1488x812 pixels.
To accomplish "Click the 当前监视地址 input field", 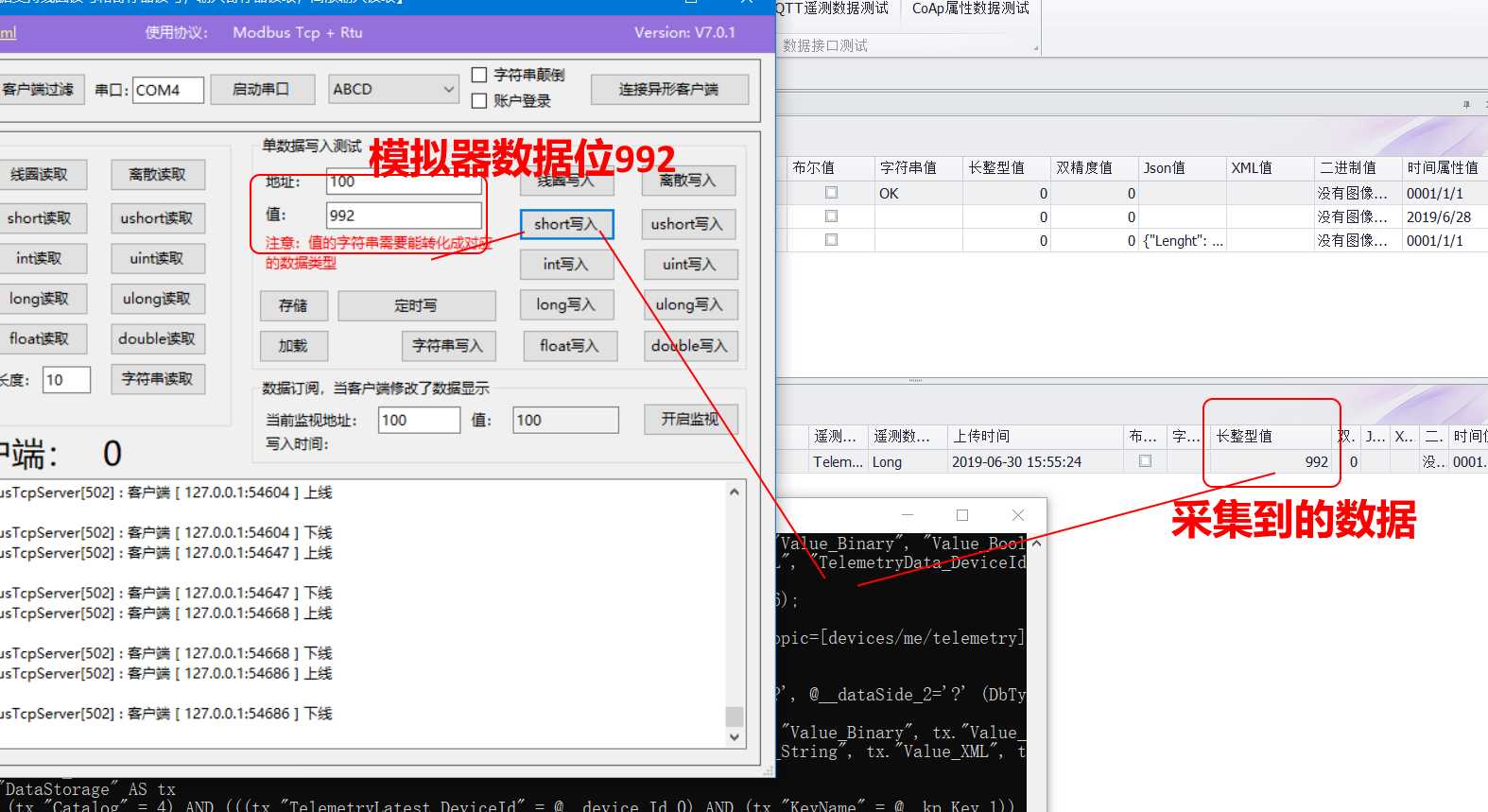I will click(x=420, y=420).
